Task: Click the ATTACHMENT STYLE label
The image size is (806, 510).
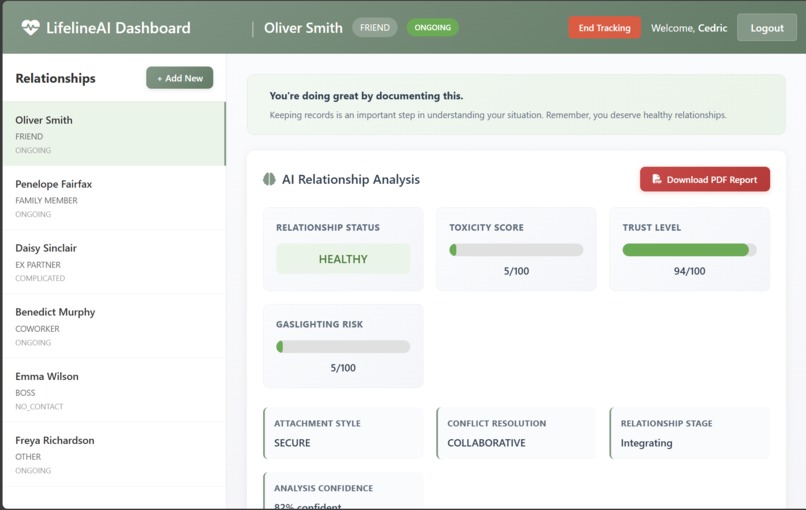Action: (317, 423)
